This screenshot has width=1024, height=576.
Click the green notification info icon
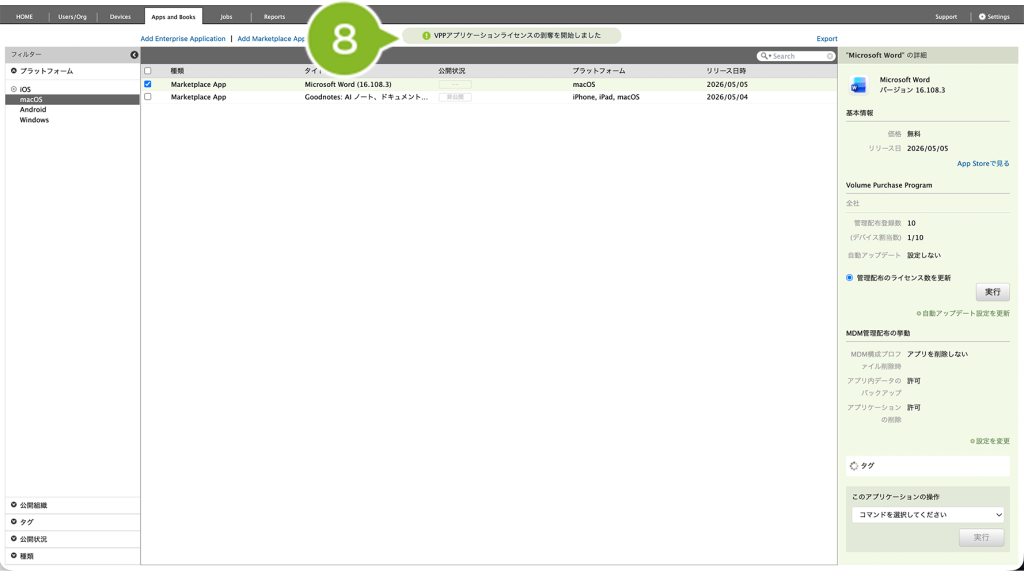pyautogui.click(x=426, y=36)
